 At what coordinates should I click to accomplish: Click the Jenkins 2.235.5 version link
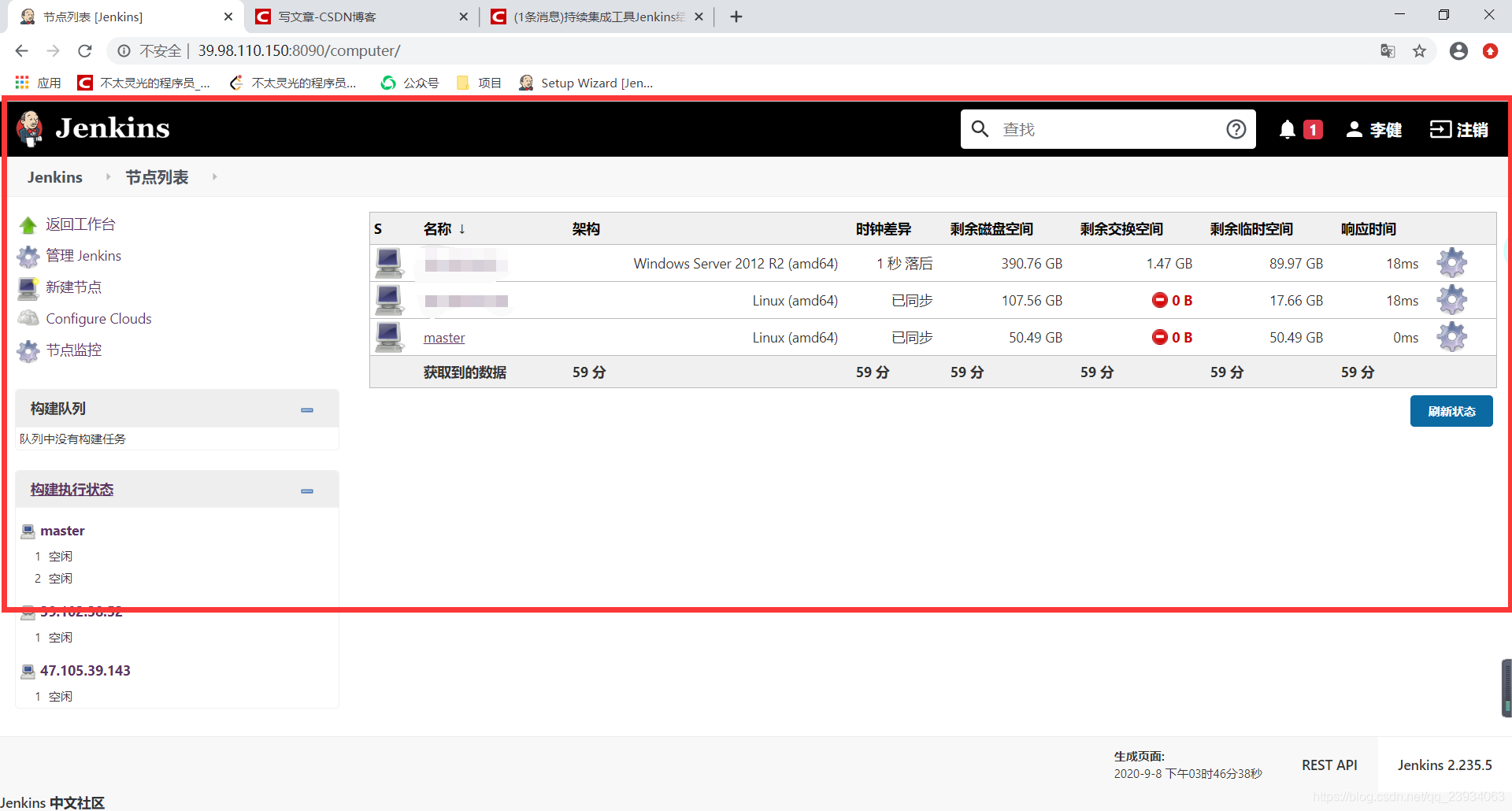coord(1445,765)
